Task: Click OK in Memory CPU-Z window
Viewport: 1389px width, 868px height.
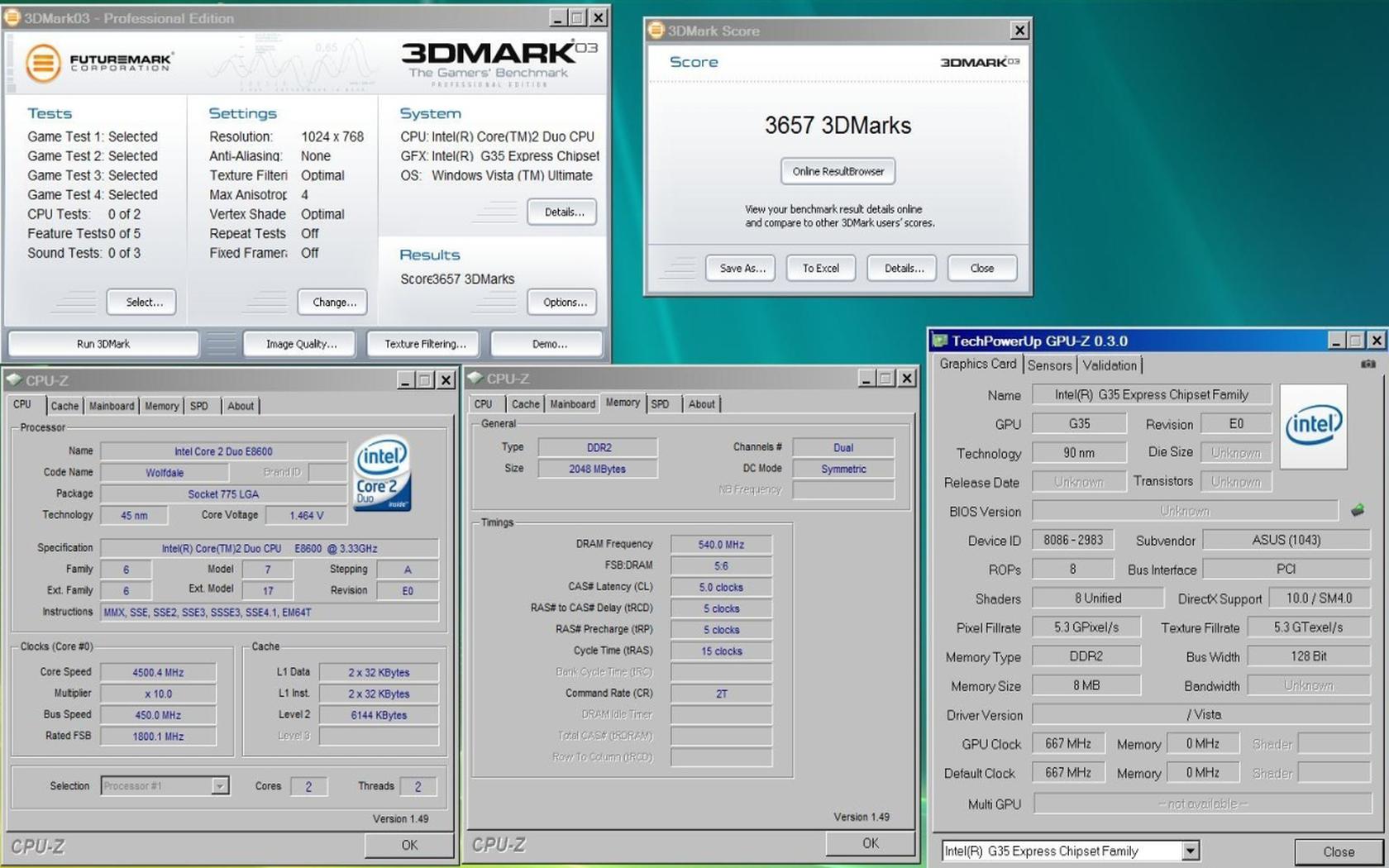Action: click(870, 843)
